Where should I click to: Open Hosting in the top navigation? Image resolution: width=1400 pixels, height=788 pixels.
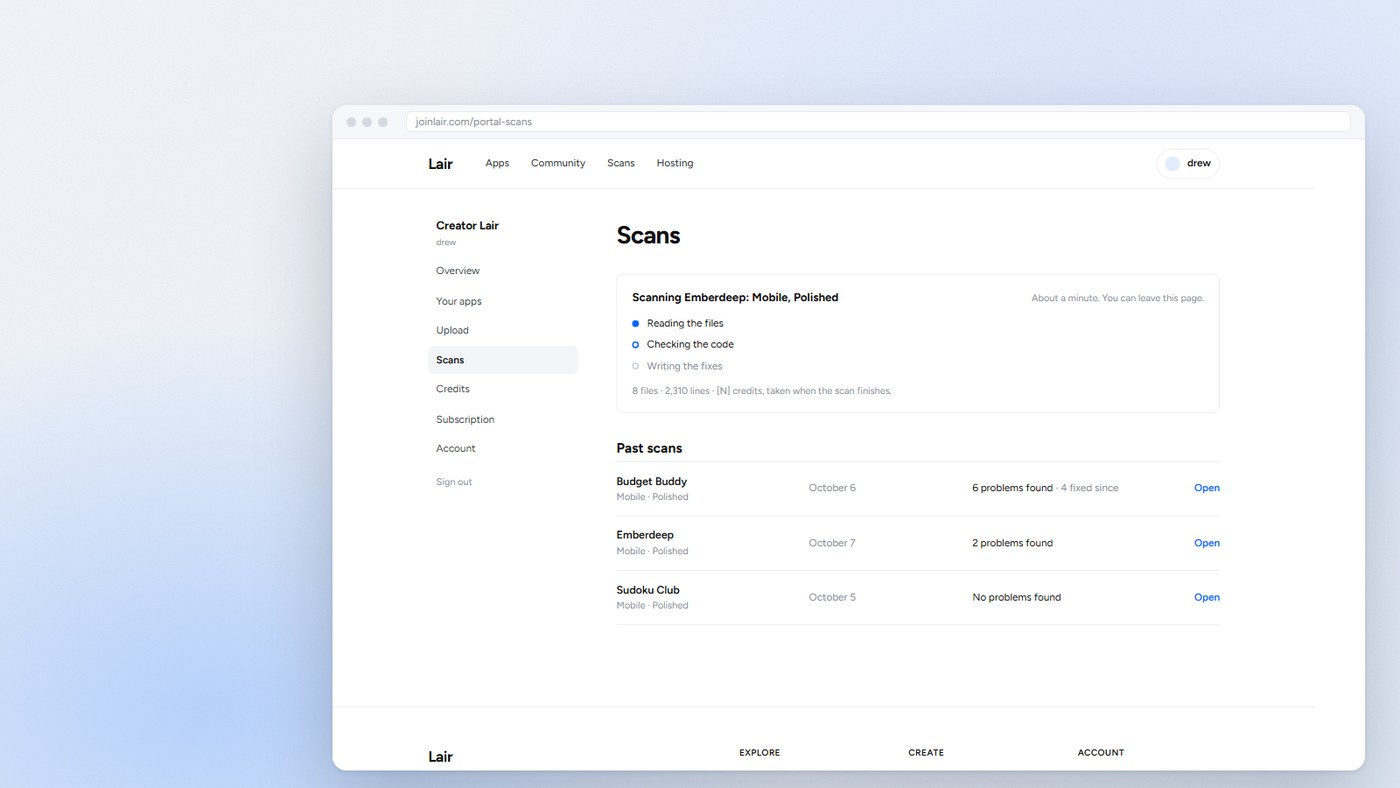click(x=675, y=163)
